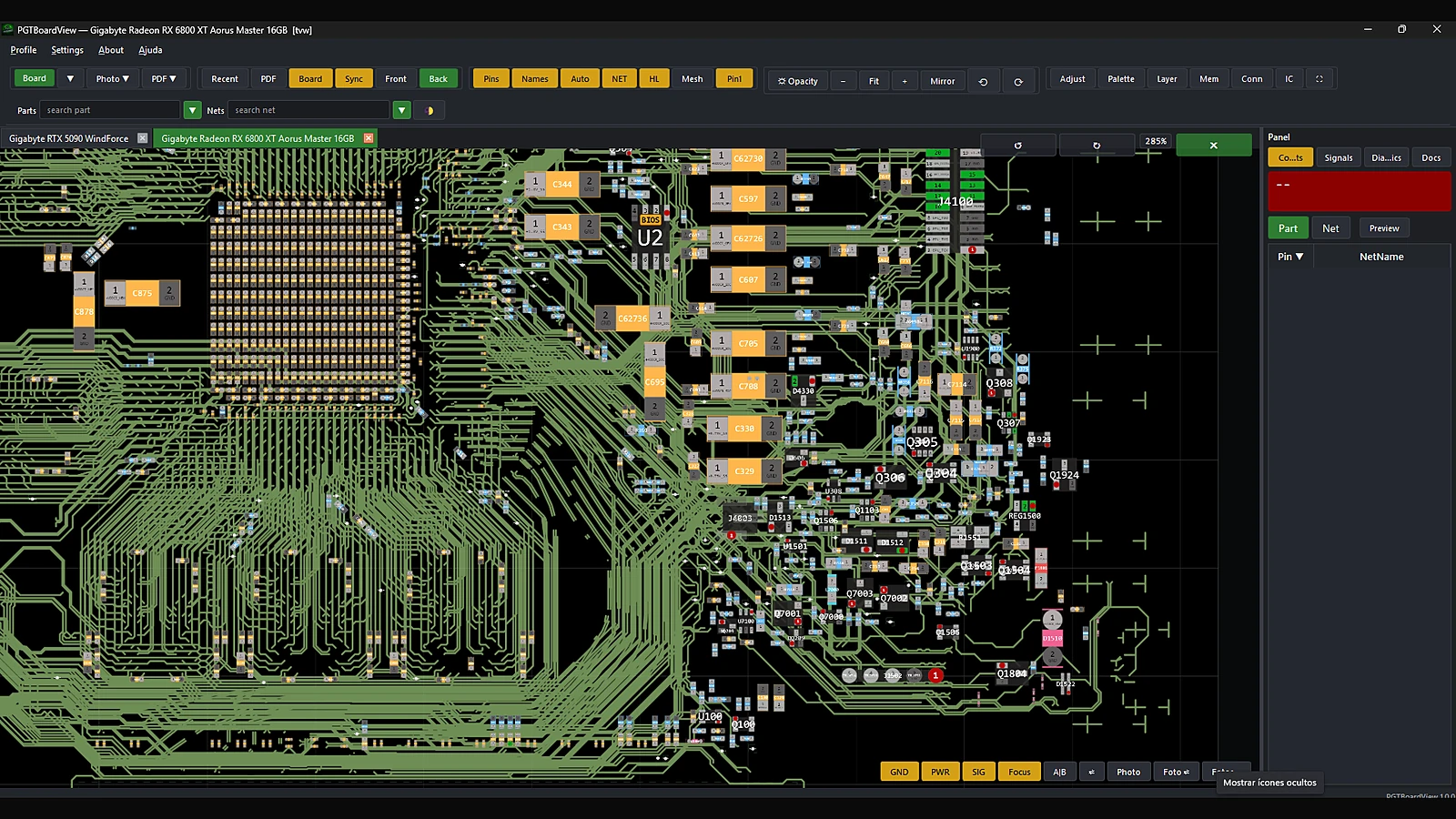Select capacitor C343 on the board

pyautogui.click(x=562, y=227)
